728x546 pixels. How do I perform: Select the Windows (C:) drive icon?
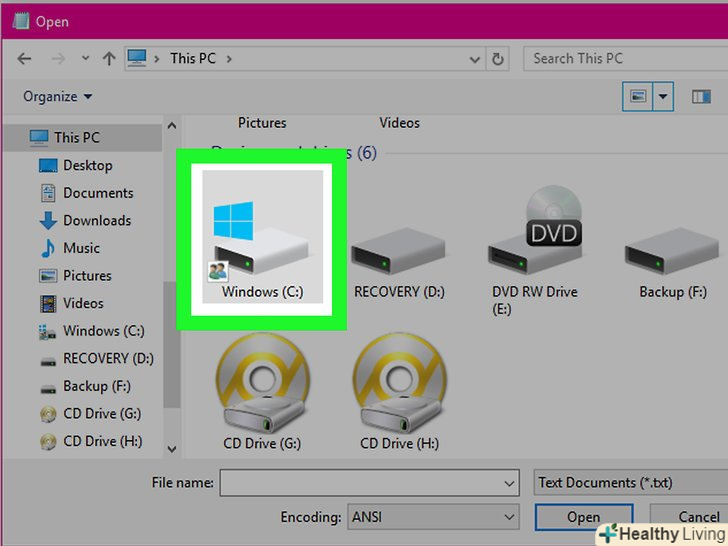point(262,237)
